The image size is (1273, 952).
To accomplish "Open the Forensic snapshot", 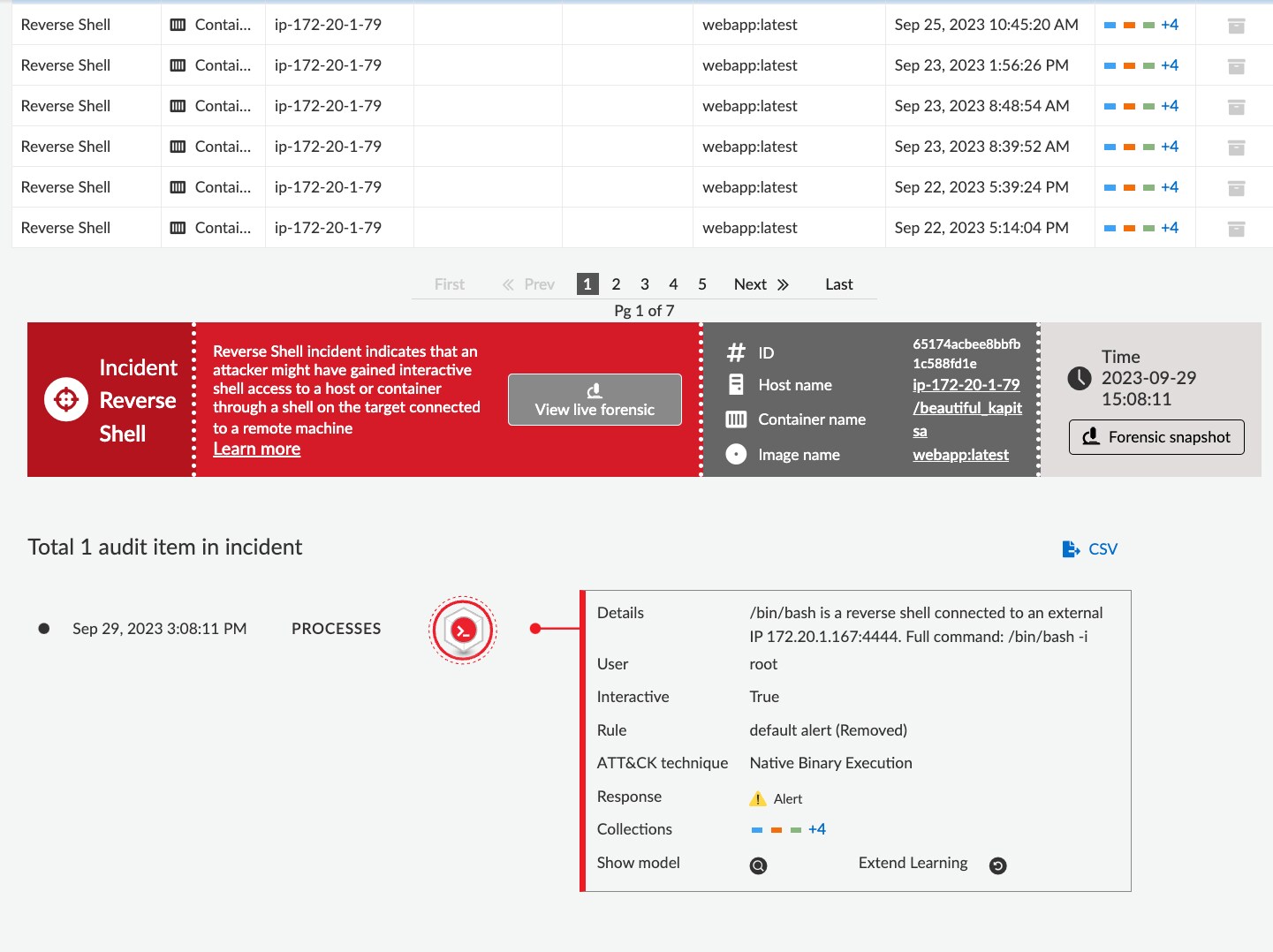I will point(1156,437).
